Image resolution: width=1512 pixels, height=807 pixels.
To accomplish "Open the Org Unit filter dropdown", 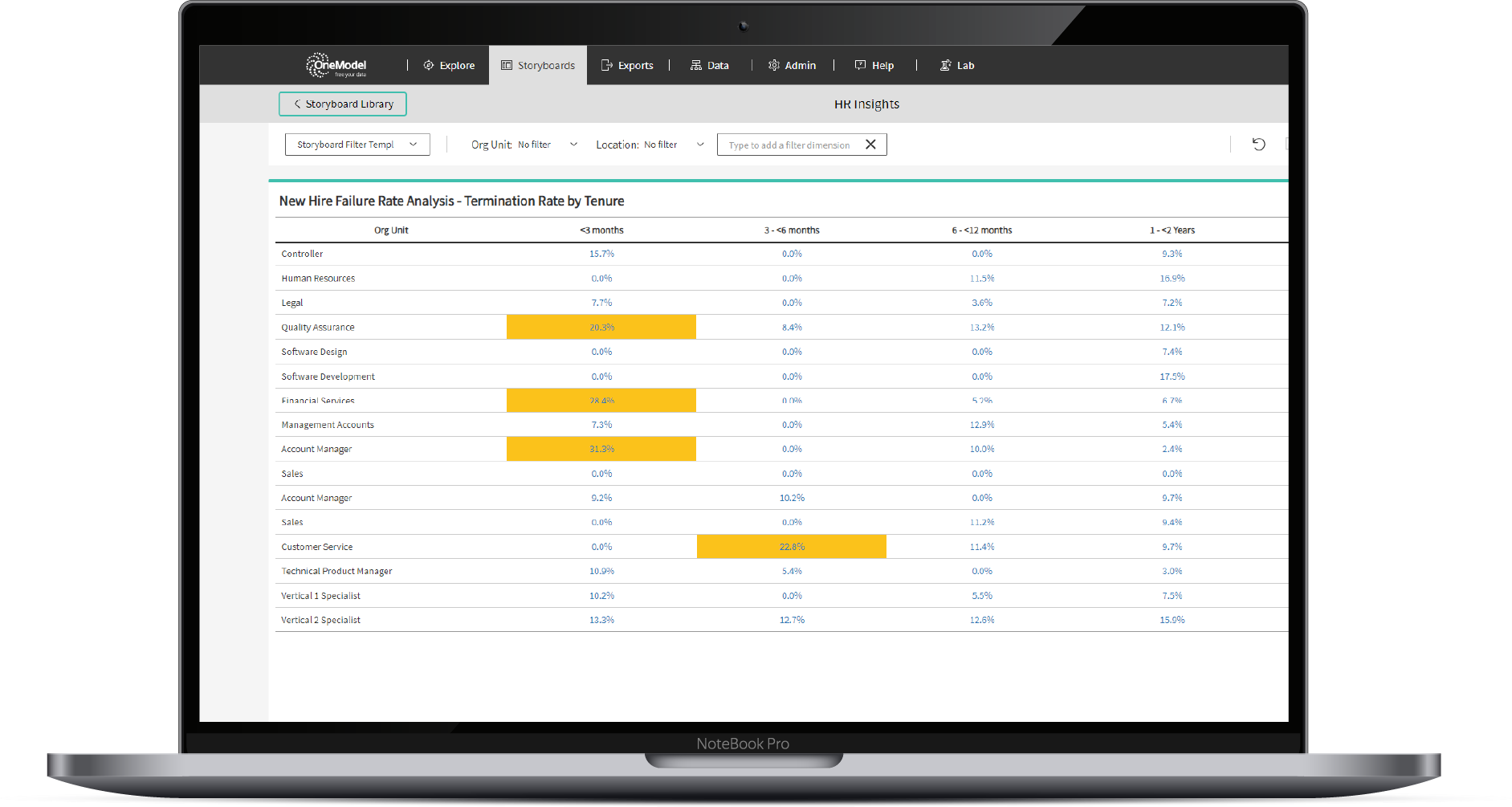I will [x=524, y=145].
